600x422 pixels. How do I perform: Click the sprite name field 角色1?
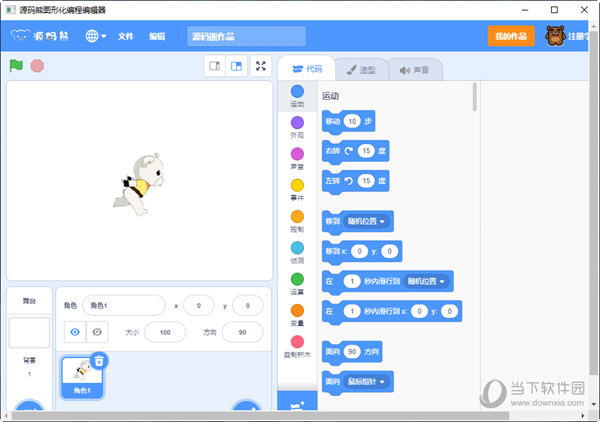pos(124,306)
